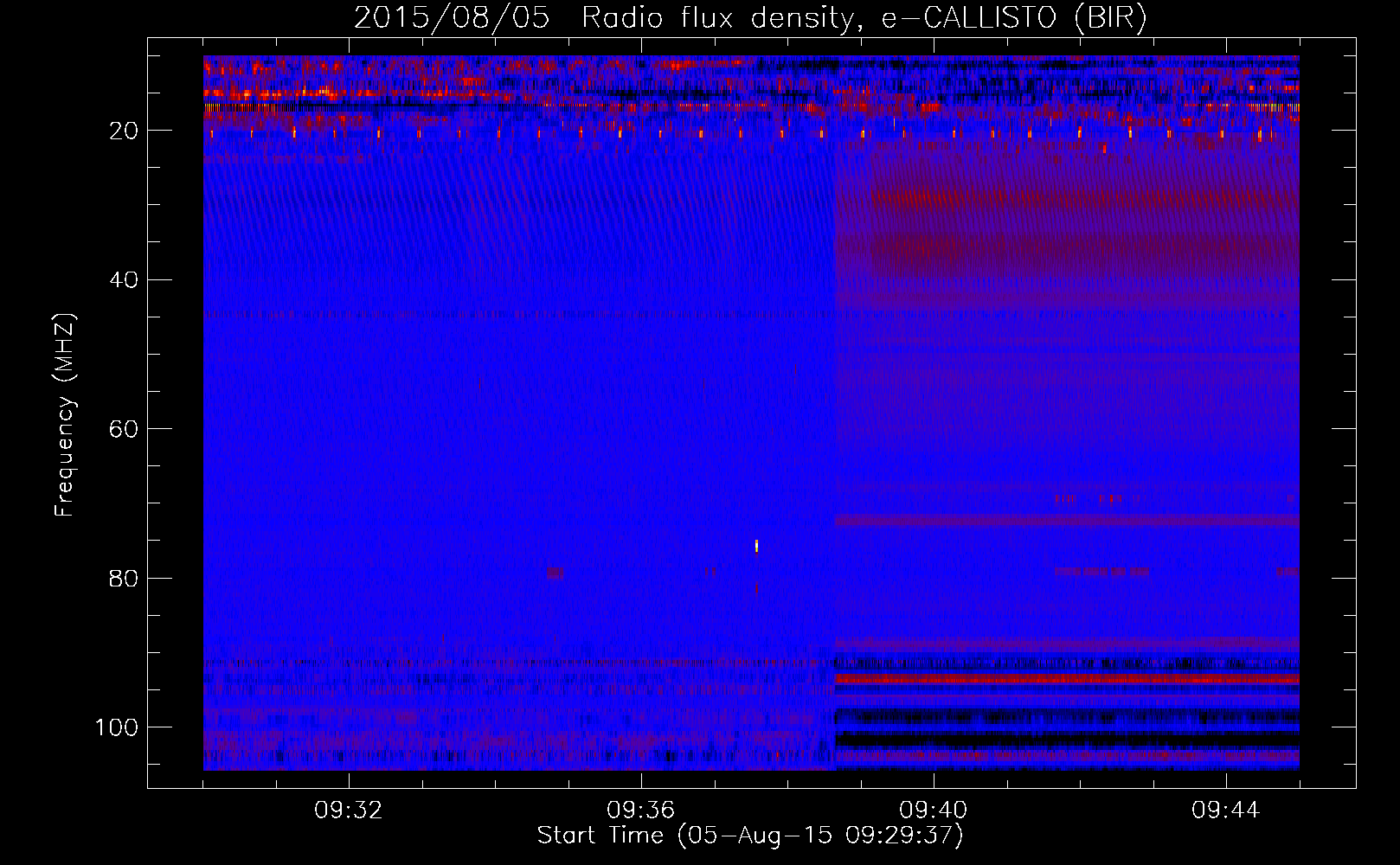Click the 60 MHz frequency tick label
The height and width of the screenshot is (865, 1400).
125,429
